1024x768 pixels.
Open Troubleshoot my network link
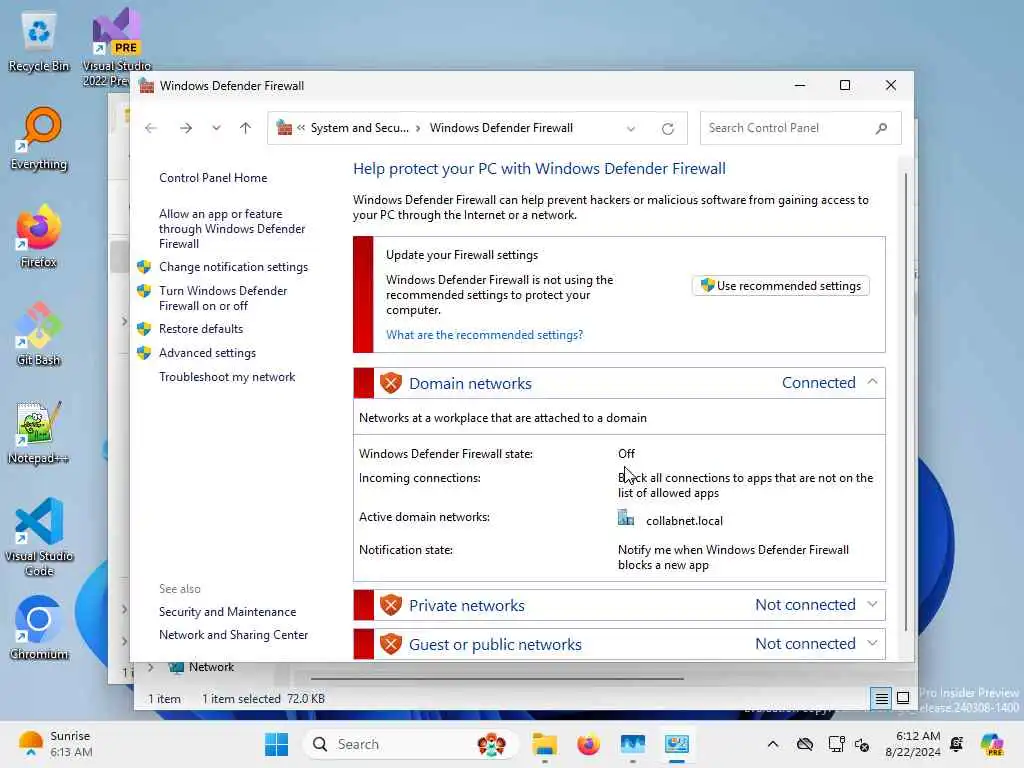(227, 377)
